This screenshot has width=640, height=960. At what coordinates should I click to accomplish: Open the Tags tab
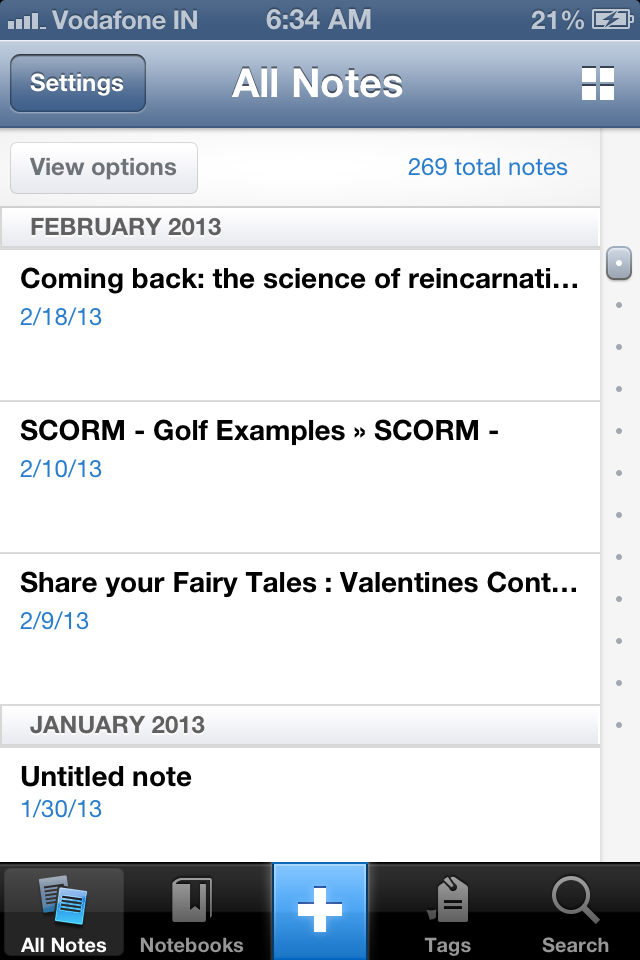point(448,913)
